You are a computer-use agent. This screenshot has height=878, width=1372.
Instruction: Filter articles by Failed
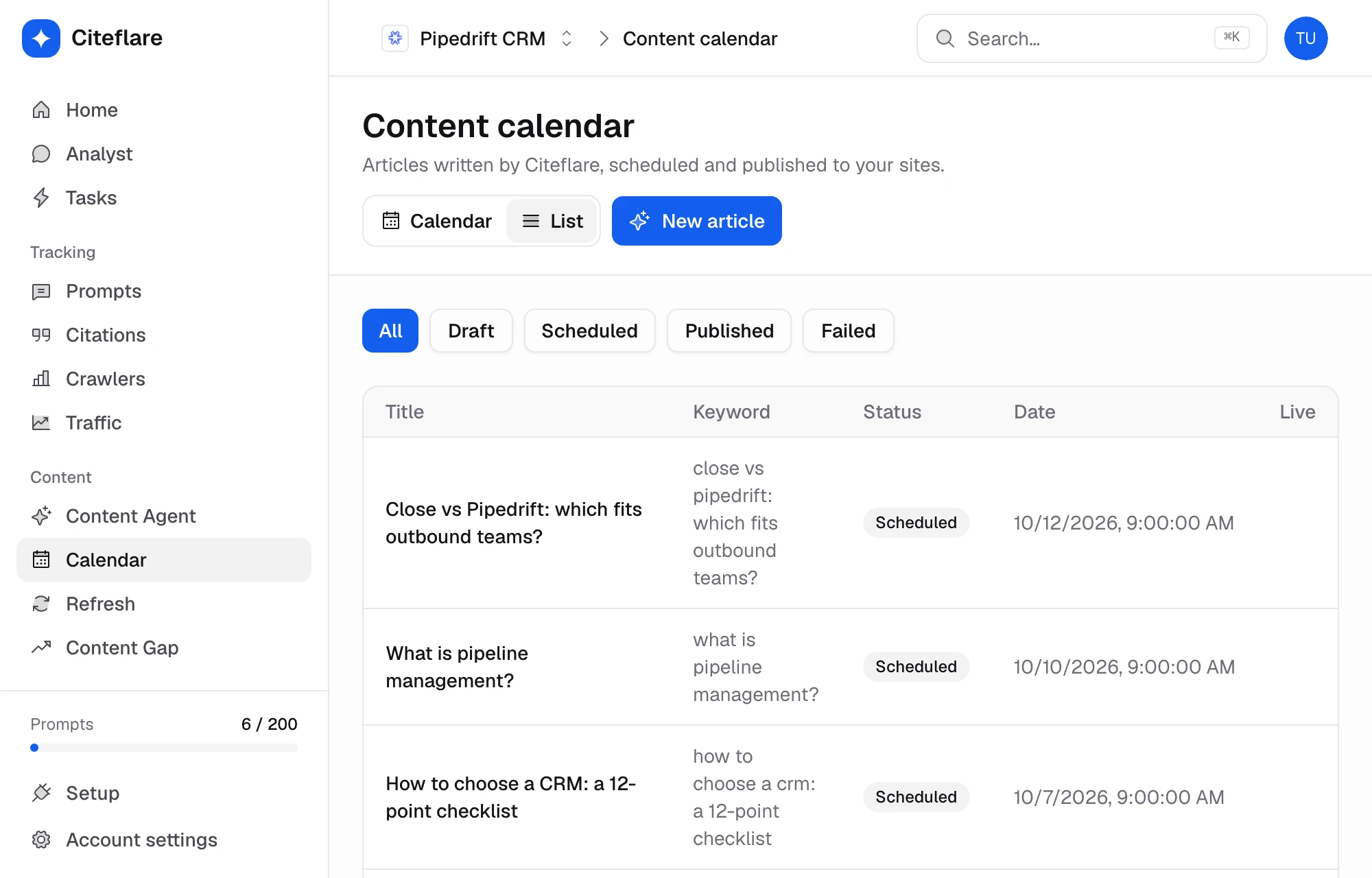[x=849, y=331]
